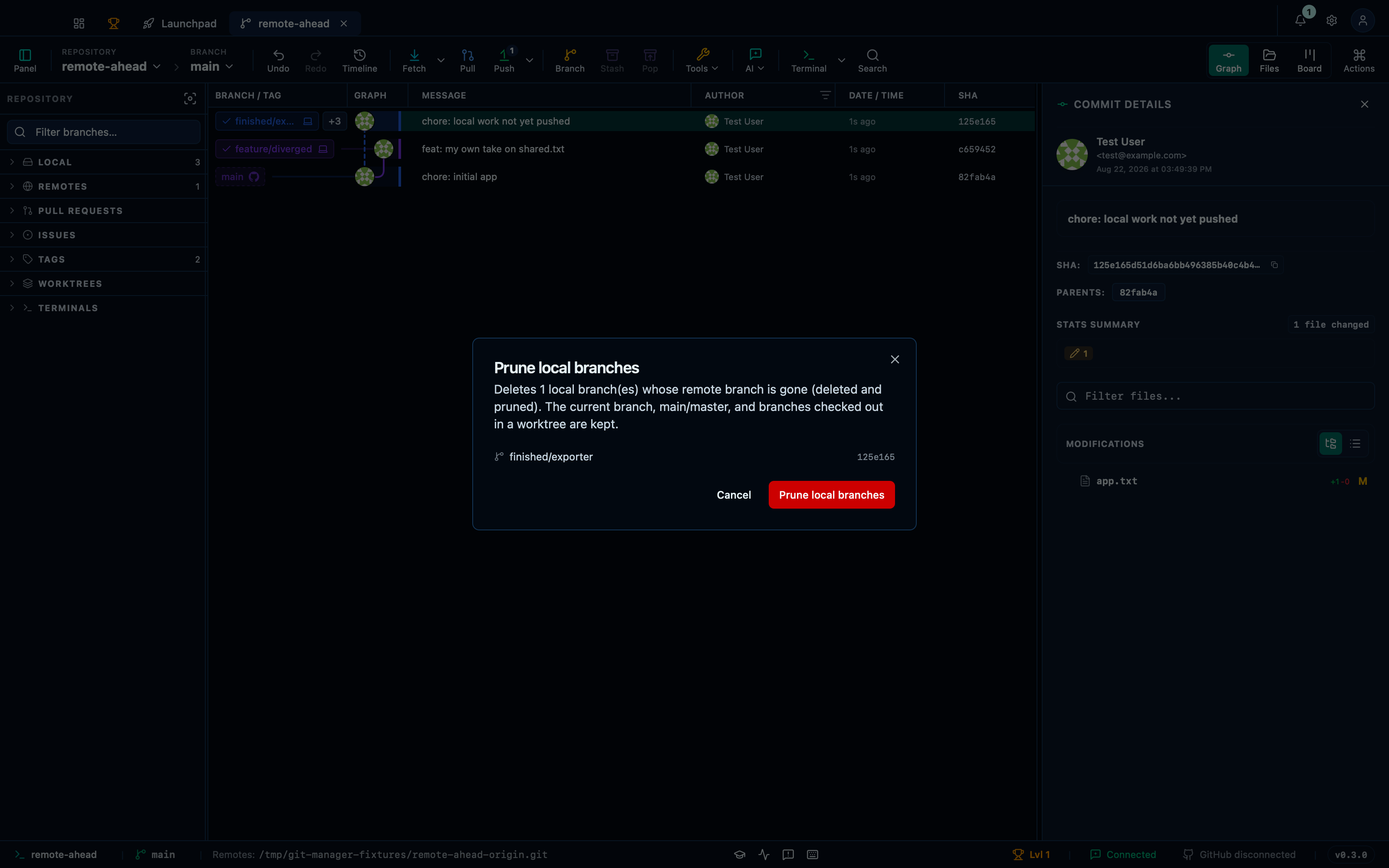Open the Tools dropdown
This screenshot has width=1389, height=868.
click(702, 60)
